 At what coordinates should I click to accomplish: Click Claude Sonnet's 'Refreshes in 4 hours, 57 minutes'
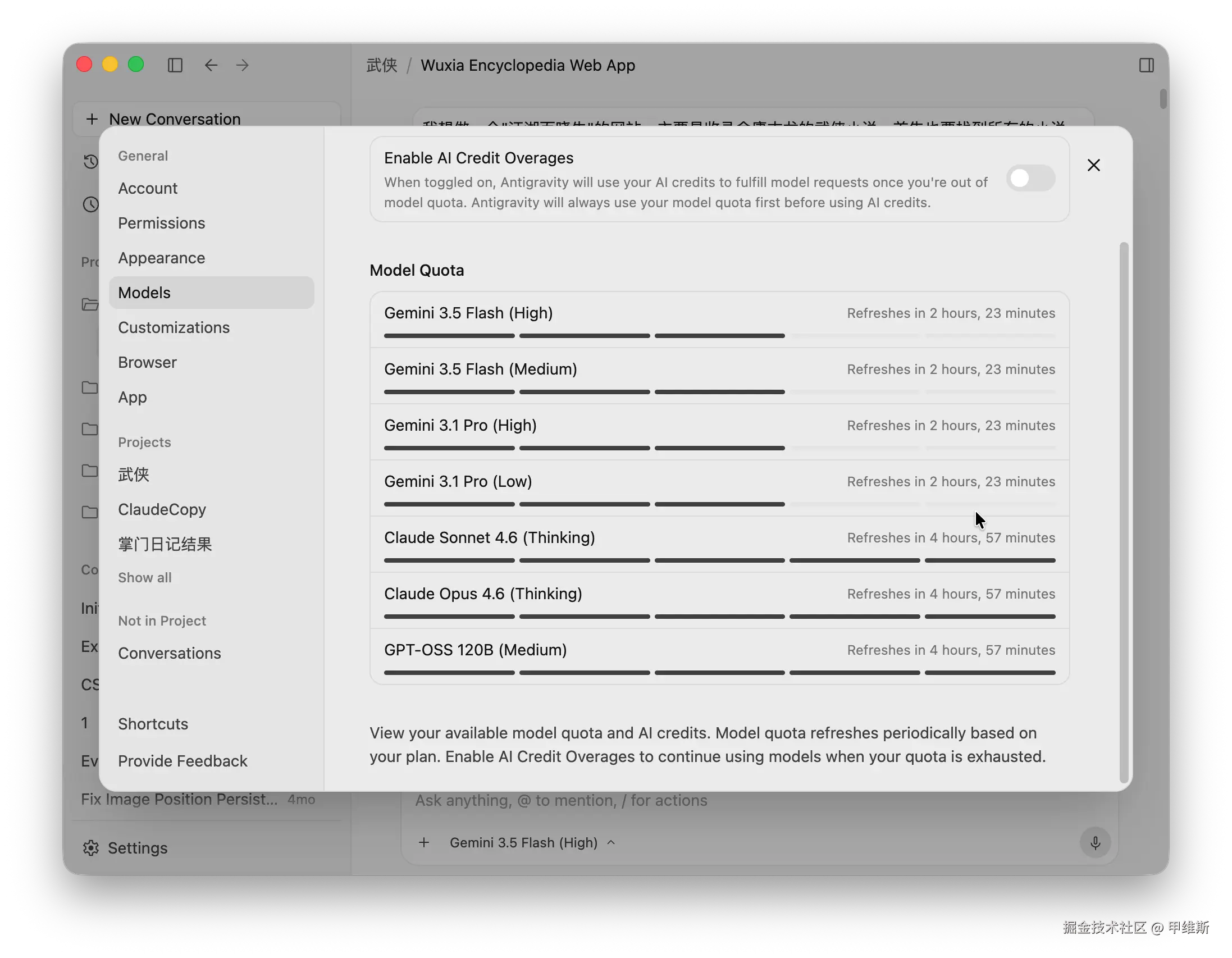pyautogui.click(x=951, y=538)
